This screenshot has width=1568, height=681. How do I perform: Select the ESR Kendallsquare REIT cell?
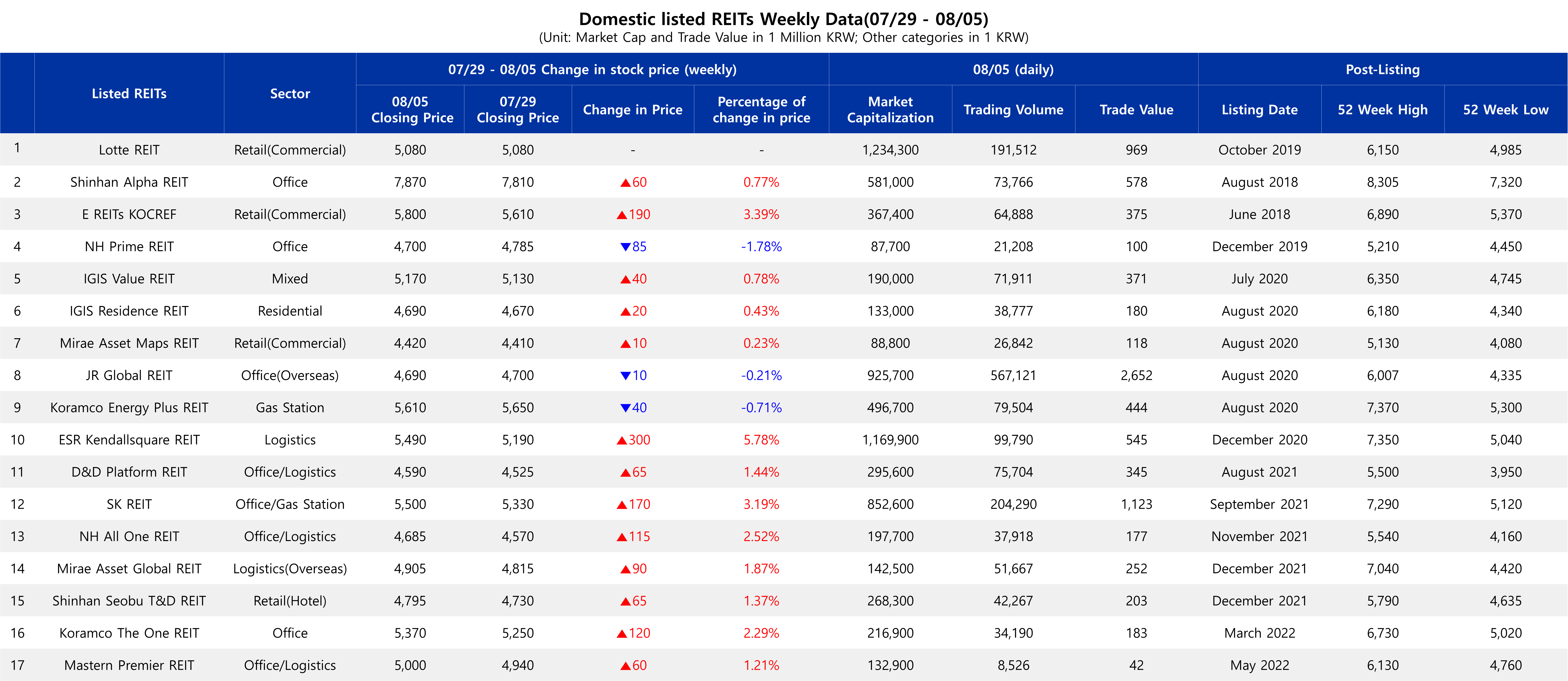tap(129, 440)
